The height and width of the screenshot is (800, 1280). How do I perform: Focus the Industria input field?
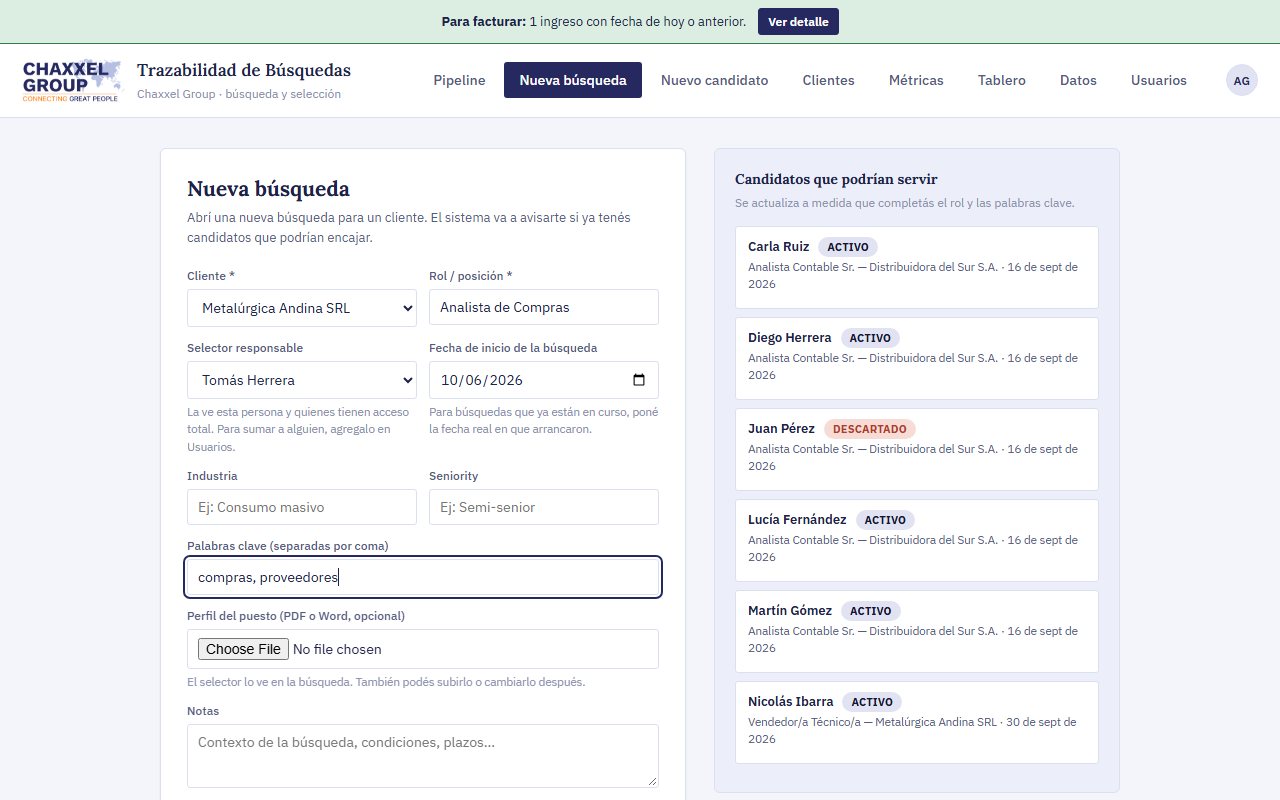(x=302, y=507)
